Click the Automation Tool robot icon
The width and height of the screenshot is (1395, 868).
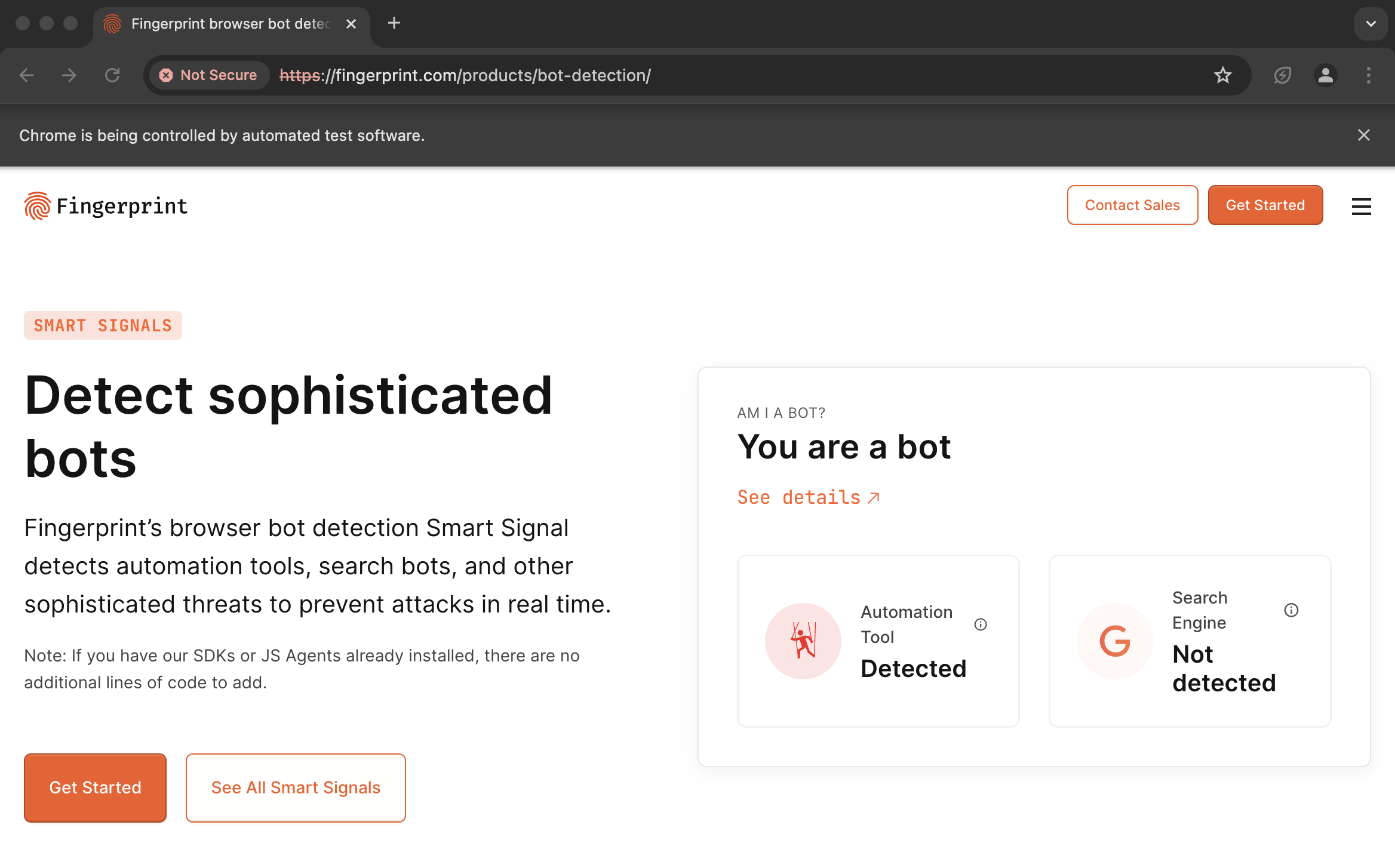pyautogui.click(x=803, y=641)
